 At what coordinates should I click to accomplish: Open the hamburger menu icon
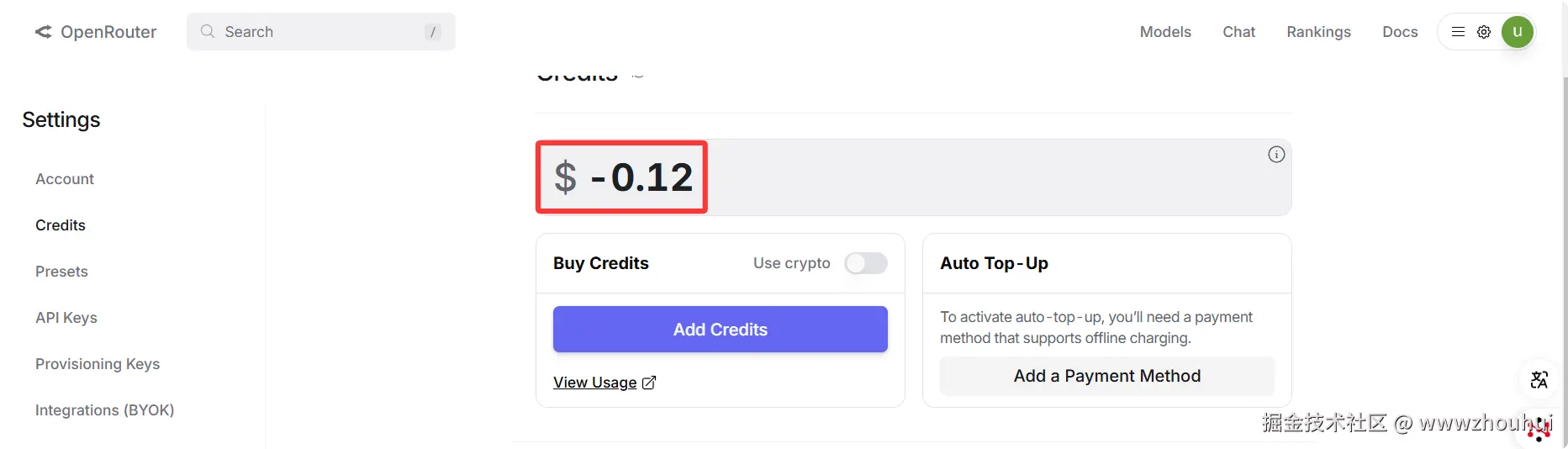[x=1459, y=32]
